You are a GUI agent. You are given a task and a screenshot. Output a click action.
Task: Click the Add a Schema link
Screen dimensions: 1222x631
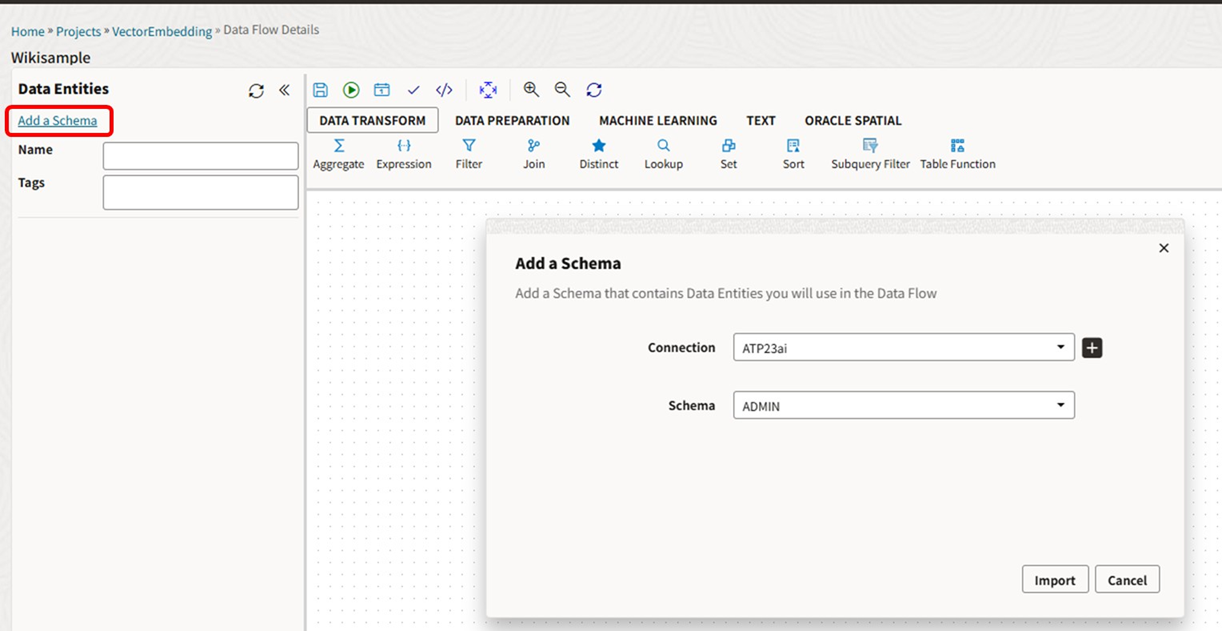[x=58, y=121]
